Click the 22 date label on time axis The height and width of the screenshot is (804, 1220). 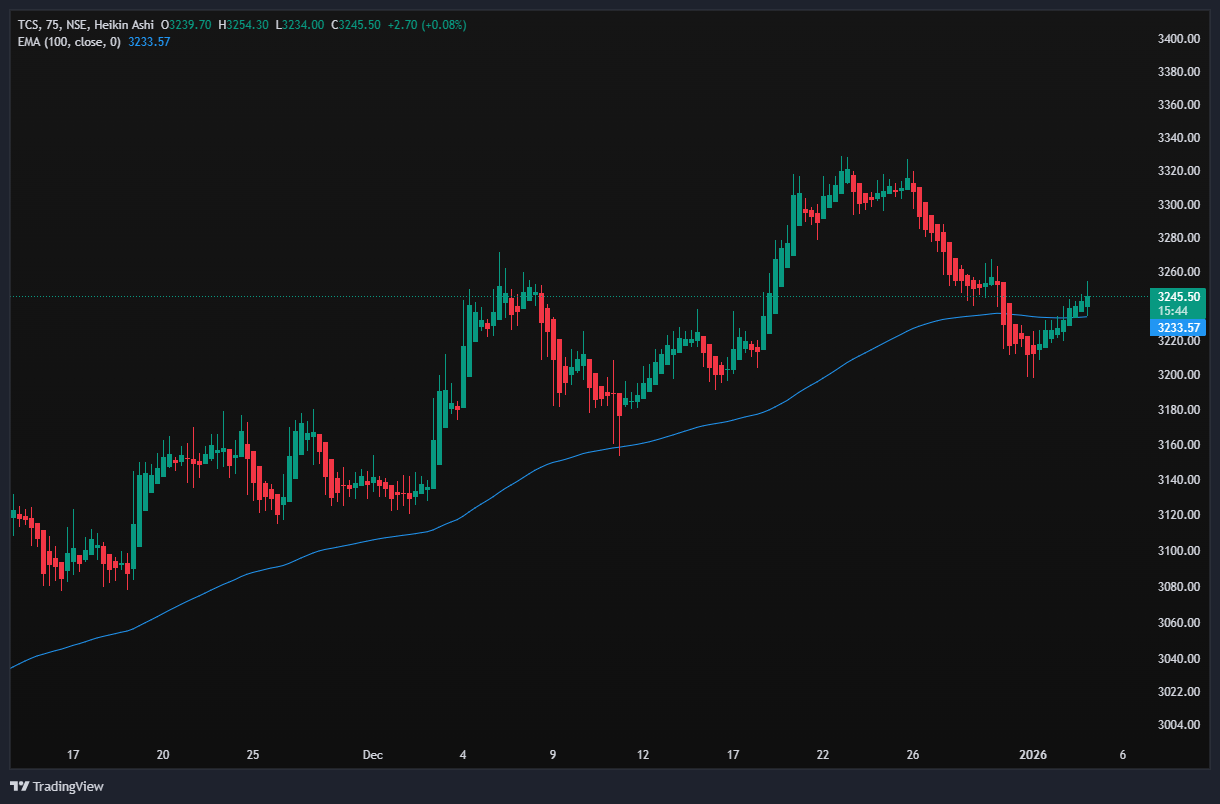[822, 755]
